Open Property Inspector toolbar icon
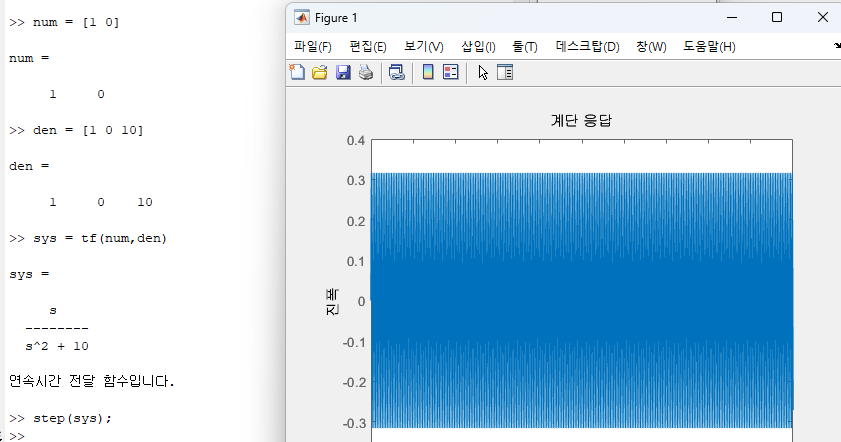 505,72
